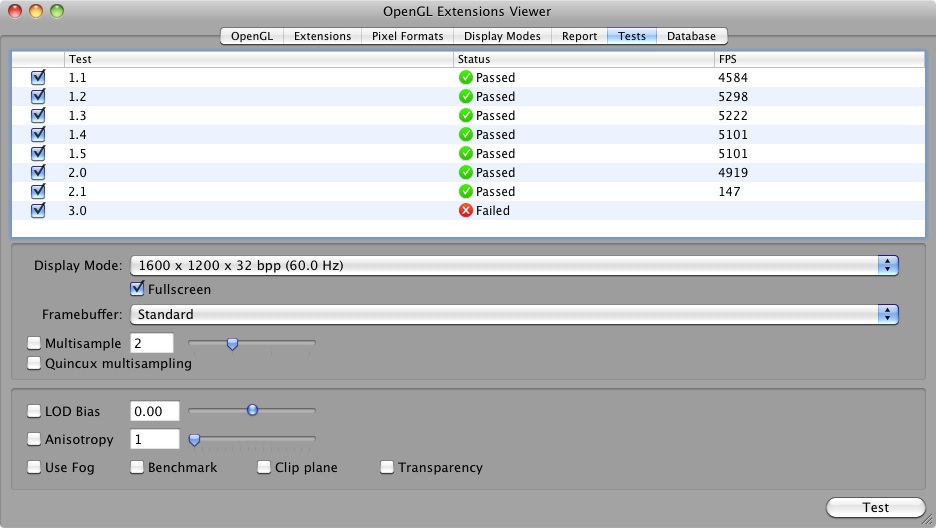Select the FPS value 5298

(x=733, y=97)
